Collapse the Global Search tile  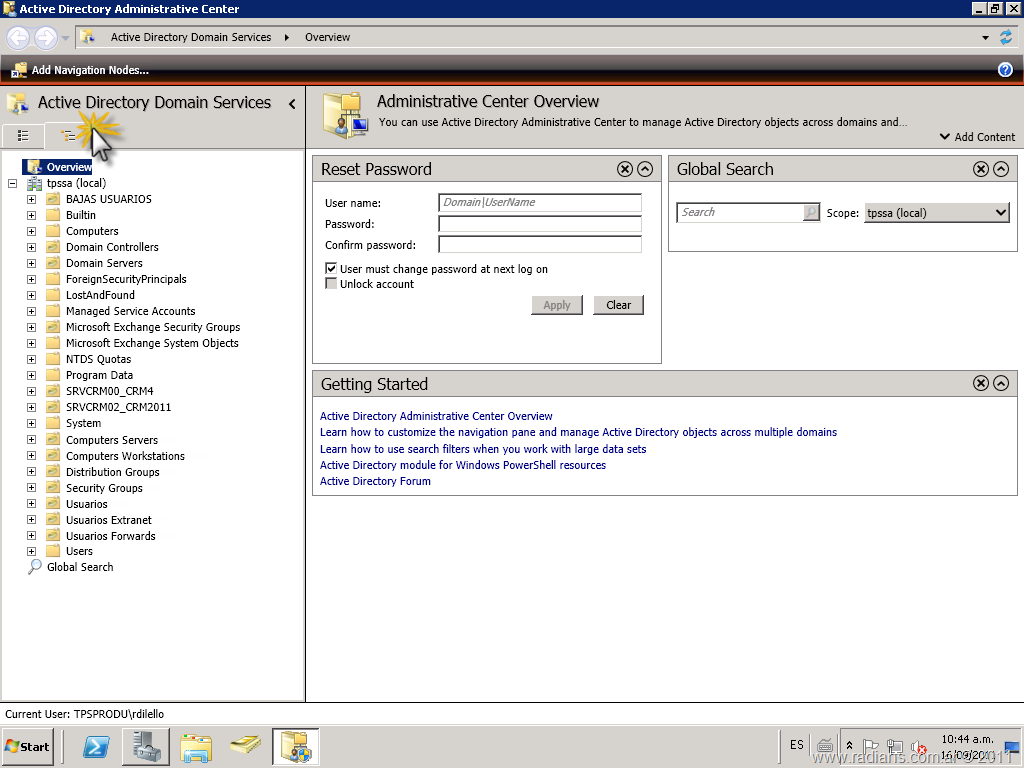tap(1000, 169)
